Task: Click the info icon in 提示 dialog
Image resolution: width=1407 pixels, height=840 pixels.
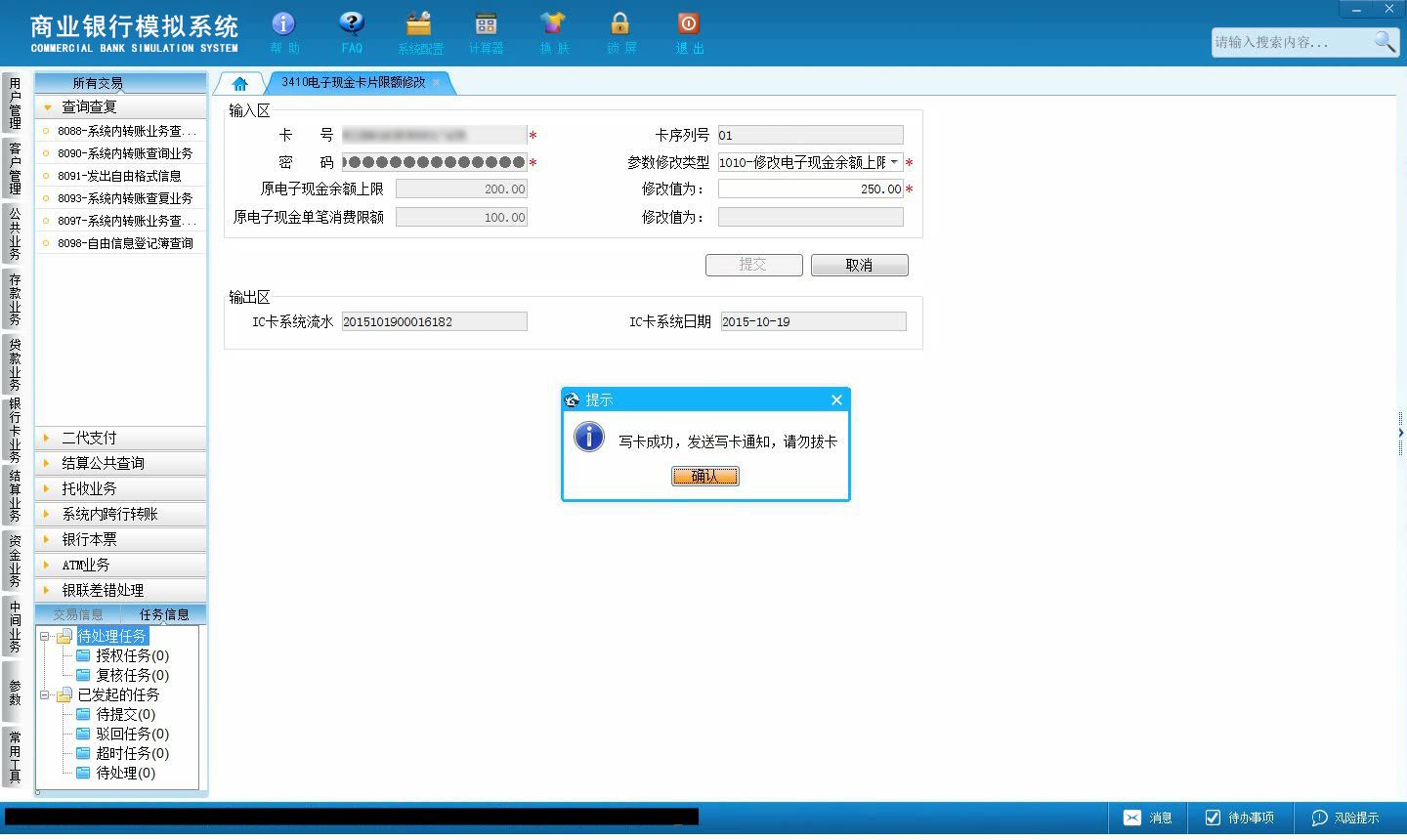Action: [588, 437]
